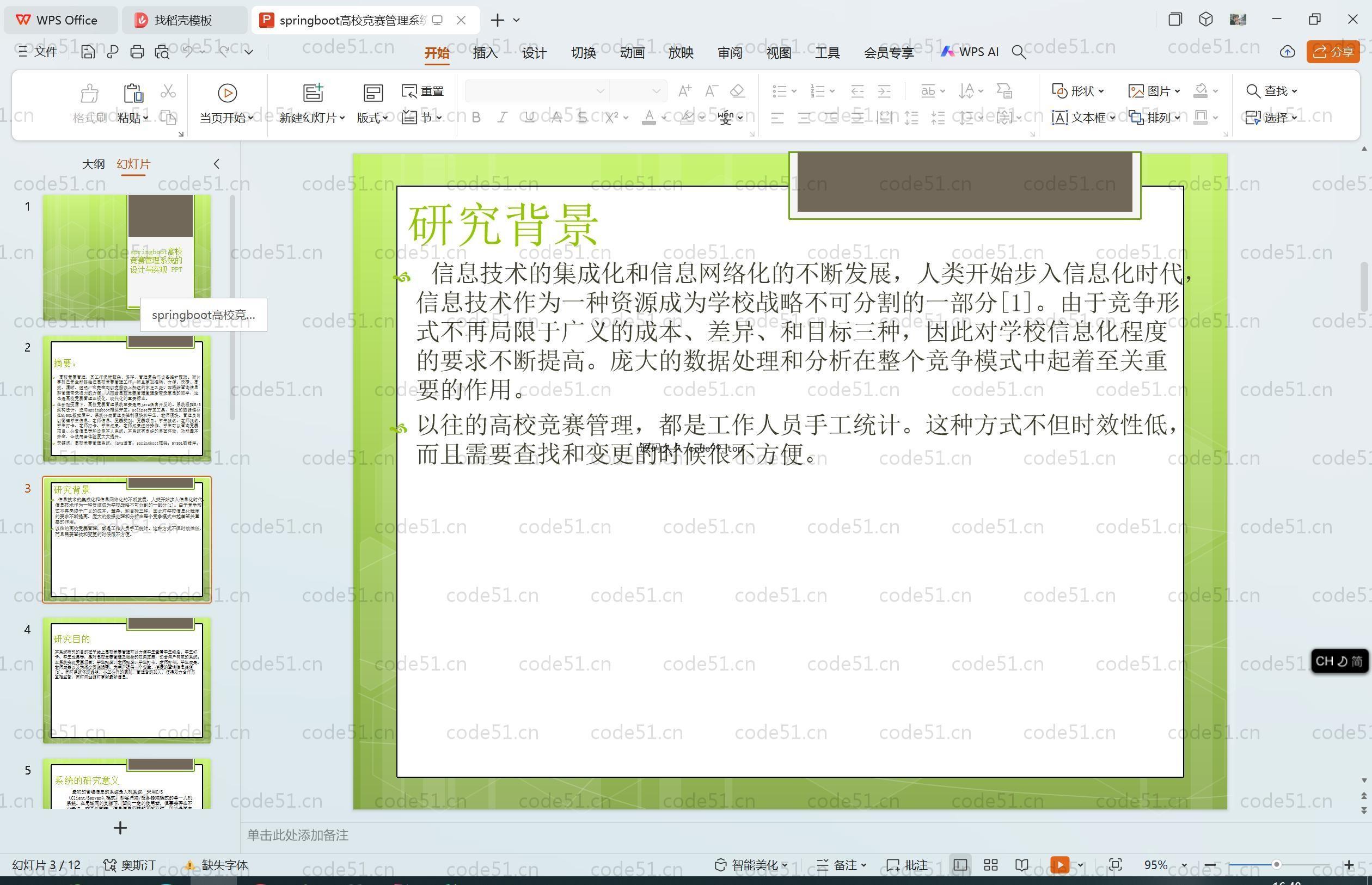The width and height of the screenshot is (1372, 885).
Task: Click the Comments (批注) button
Action: 907,865
